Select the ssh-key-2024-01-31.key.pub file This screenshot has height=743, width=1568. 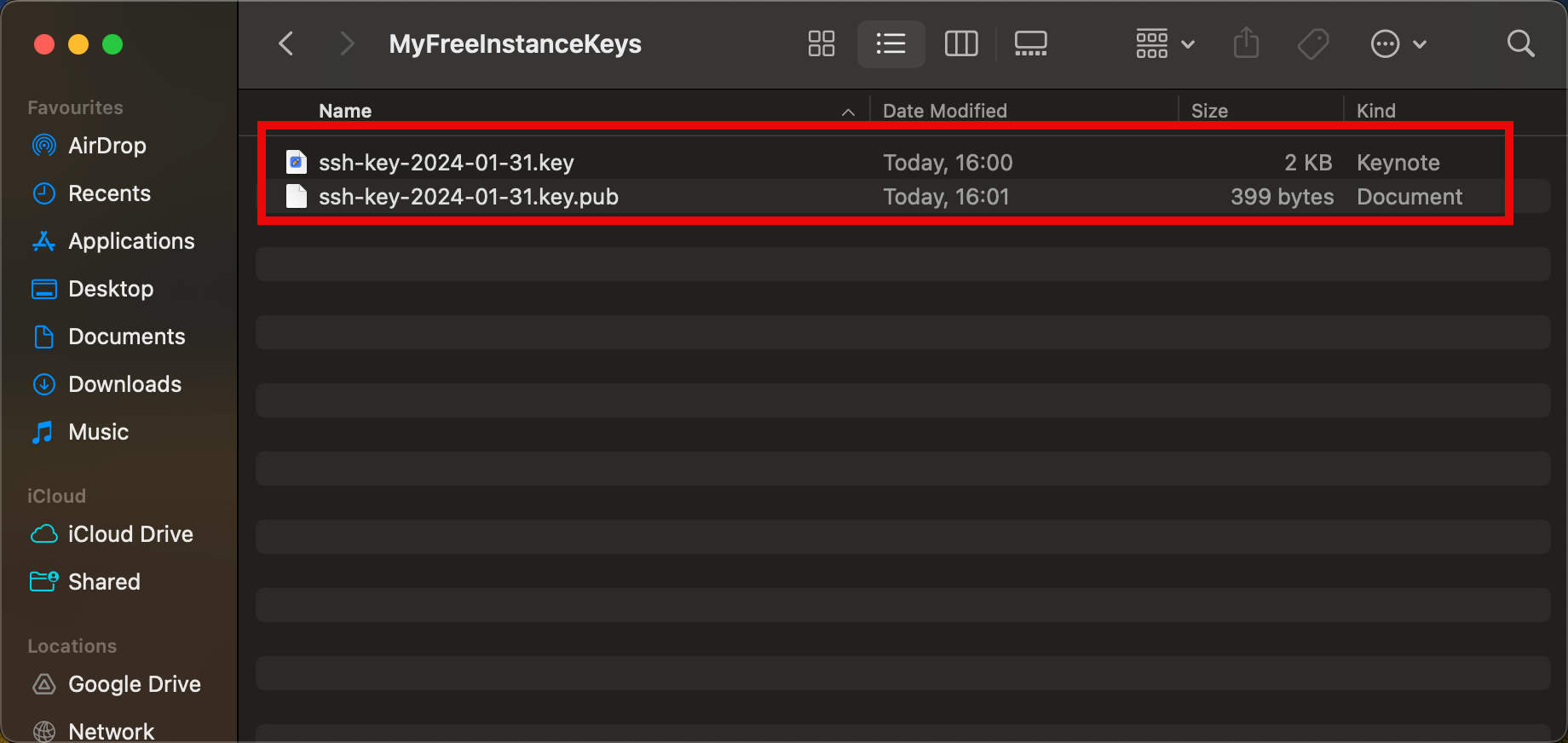468,197
